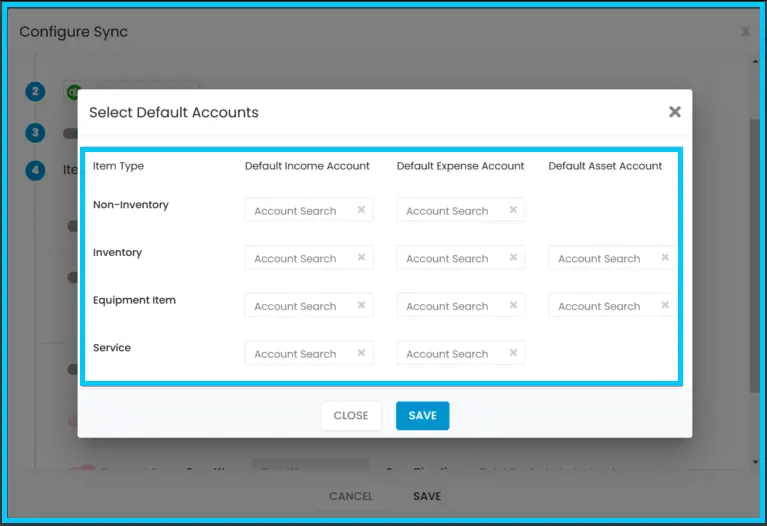
Task: Clear Inventory income account field
Action: [x=361, y=257]
